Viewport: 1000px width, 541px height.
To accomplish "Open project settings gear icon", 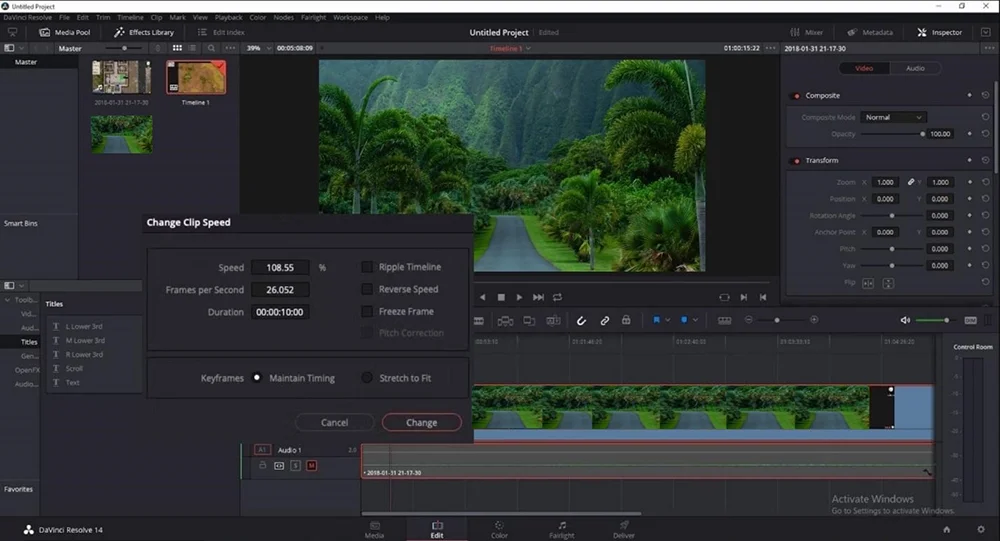I will coord(981,530).
